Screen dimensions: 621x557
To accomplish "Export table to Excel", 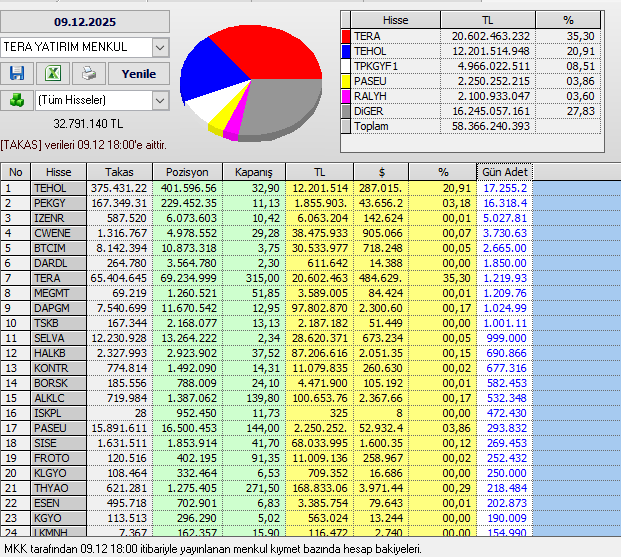I will click(x=53, y=73).
